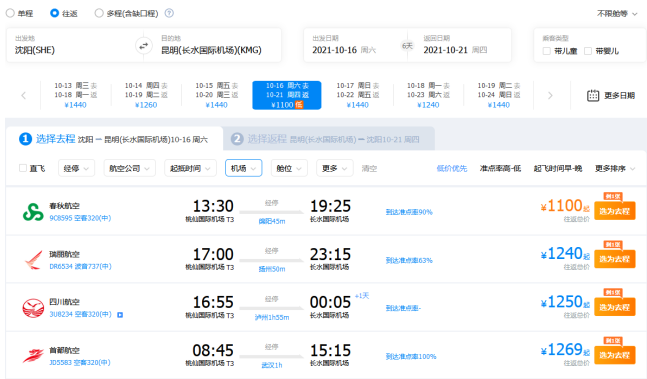Choose the ¥1240 Ruili Airlines outbound flight
The width and height of the screenshot is (647, 379).
(614, 259)
